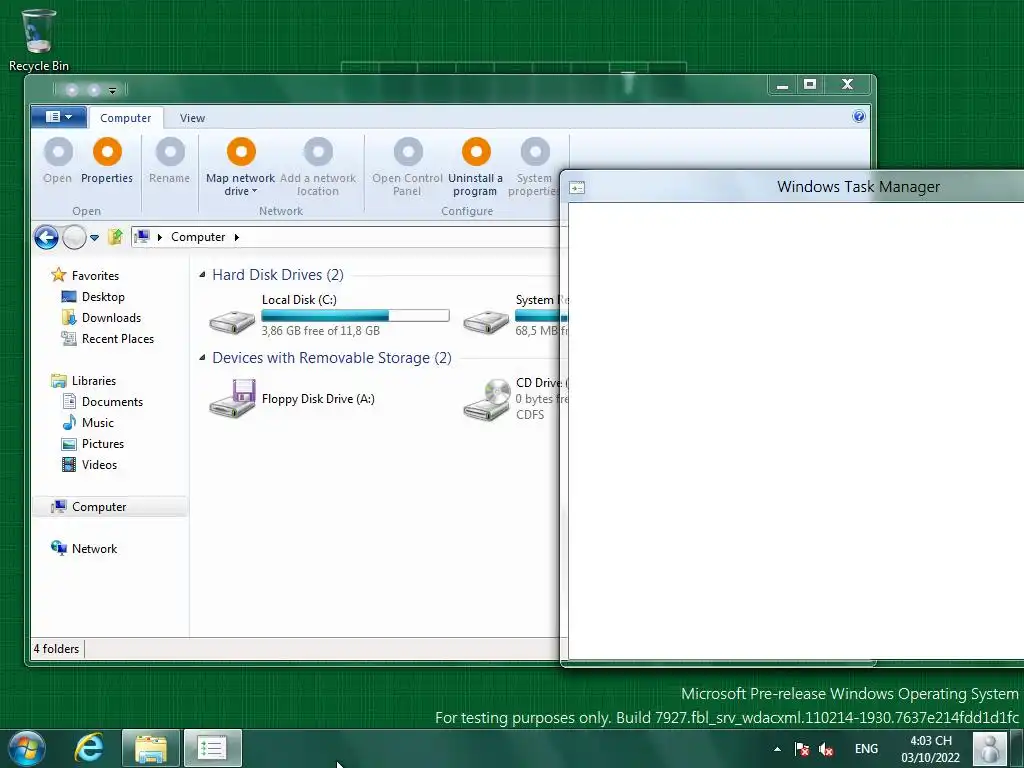Click the "4 folders" status bar text
Viewport: 1024px width, 768px height.
[x=56, y=648]
